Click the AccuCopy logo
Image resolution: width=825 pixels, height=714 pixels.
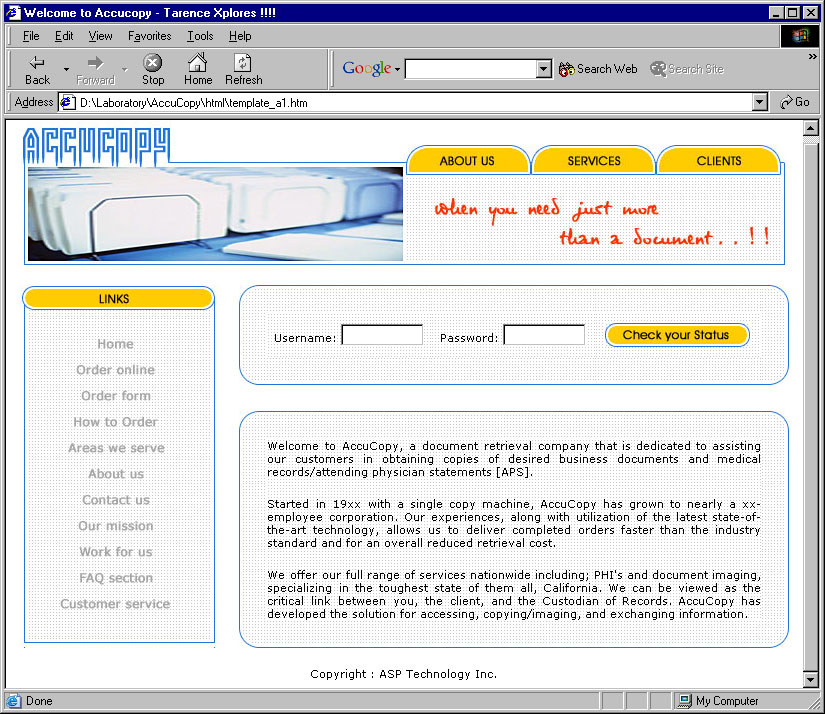click(97, 146)
